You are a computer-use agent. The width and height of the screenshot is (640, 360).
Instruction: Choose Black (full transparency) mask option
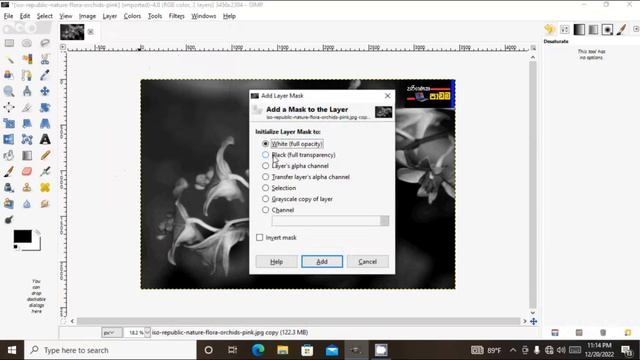click(299, 155)
